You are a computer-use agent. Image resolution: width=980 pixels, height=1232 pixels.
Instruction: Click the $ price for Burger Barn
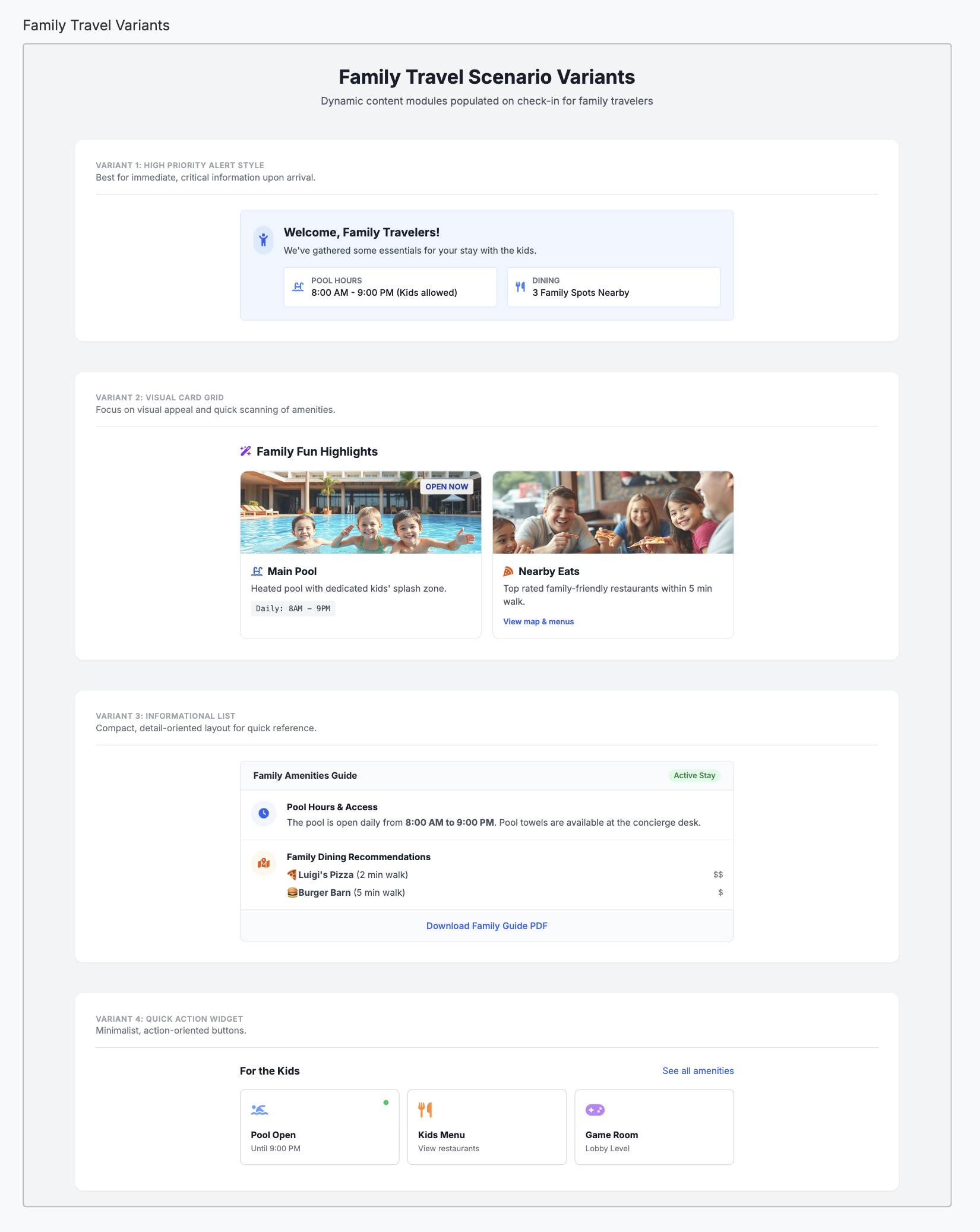click(720, 893)
